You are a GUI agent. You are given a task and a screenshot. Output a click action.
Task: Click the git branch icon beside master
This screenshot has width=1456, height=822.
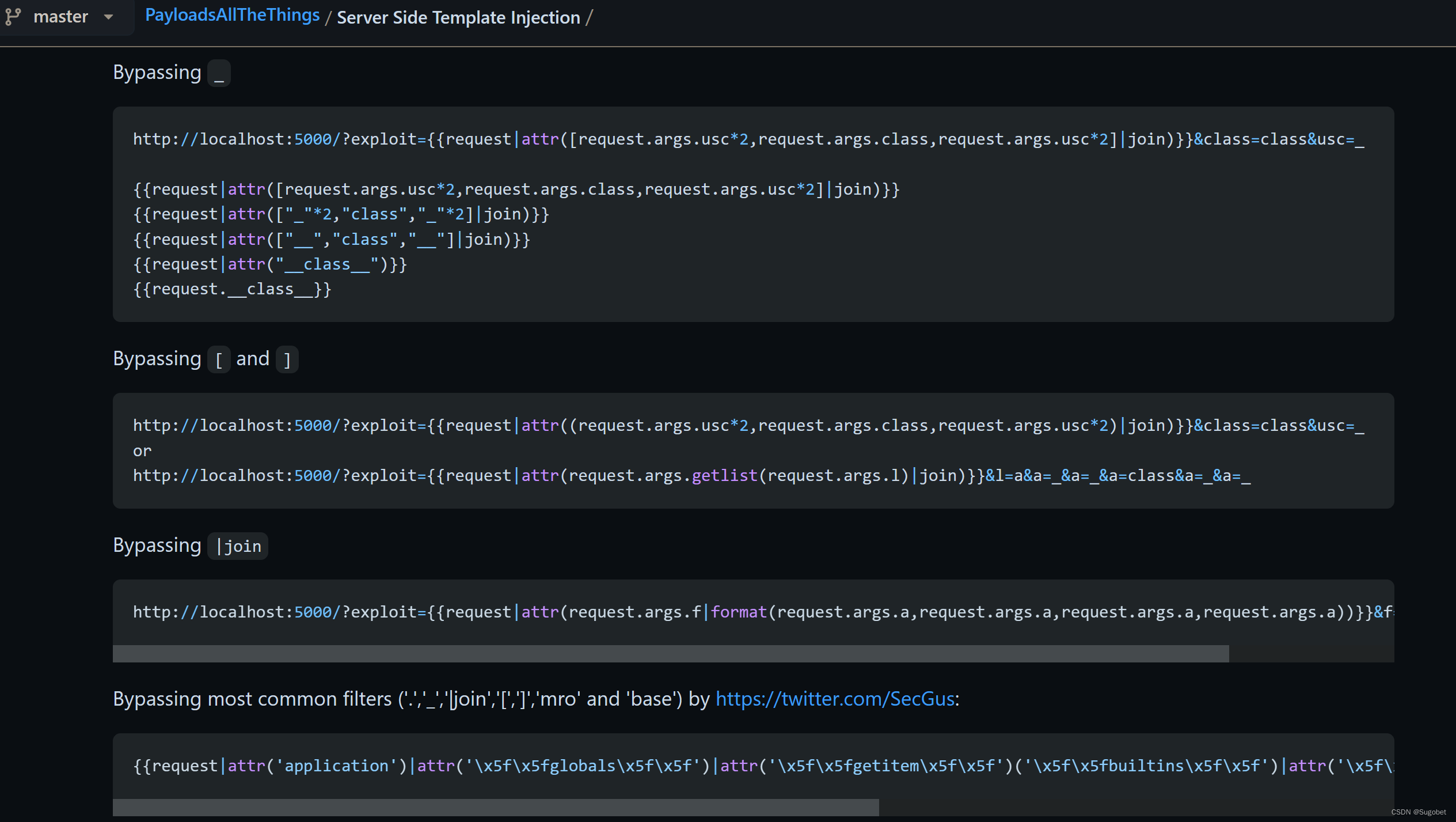click(x=13, y=17)
